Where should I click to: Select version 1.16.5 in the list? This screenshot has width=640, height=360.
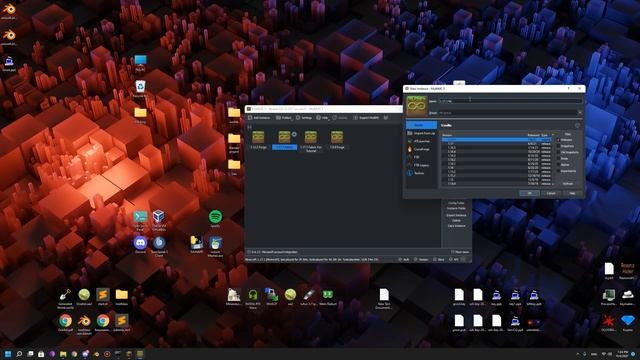496,148
